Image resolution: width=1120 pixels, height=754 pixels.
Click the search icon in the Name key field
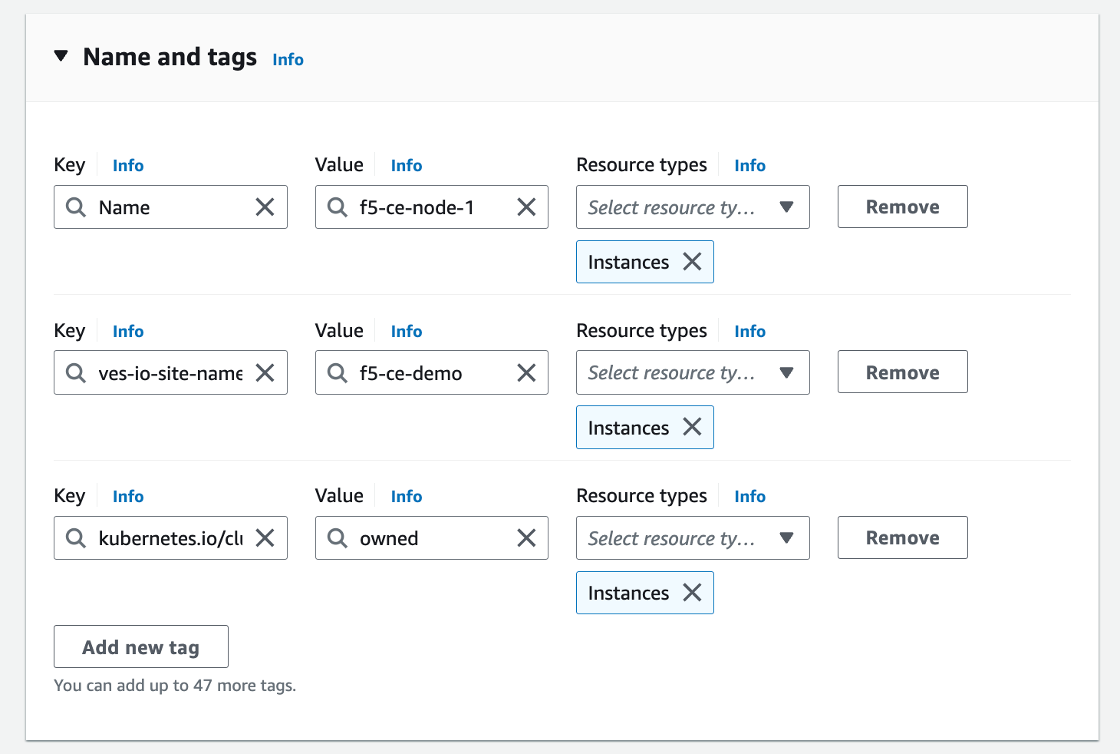[75, 207]
